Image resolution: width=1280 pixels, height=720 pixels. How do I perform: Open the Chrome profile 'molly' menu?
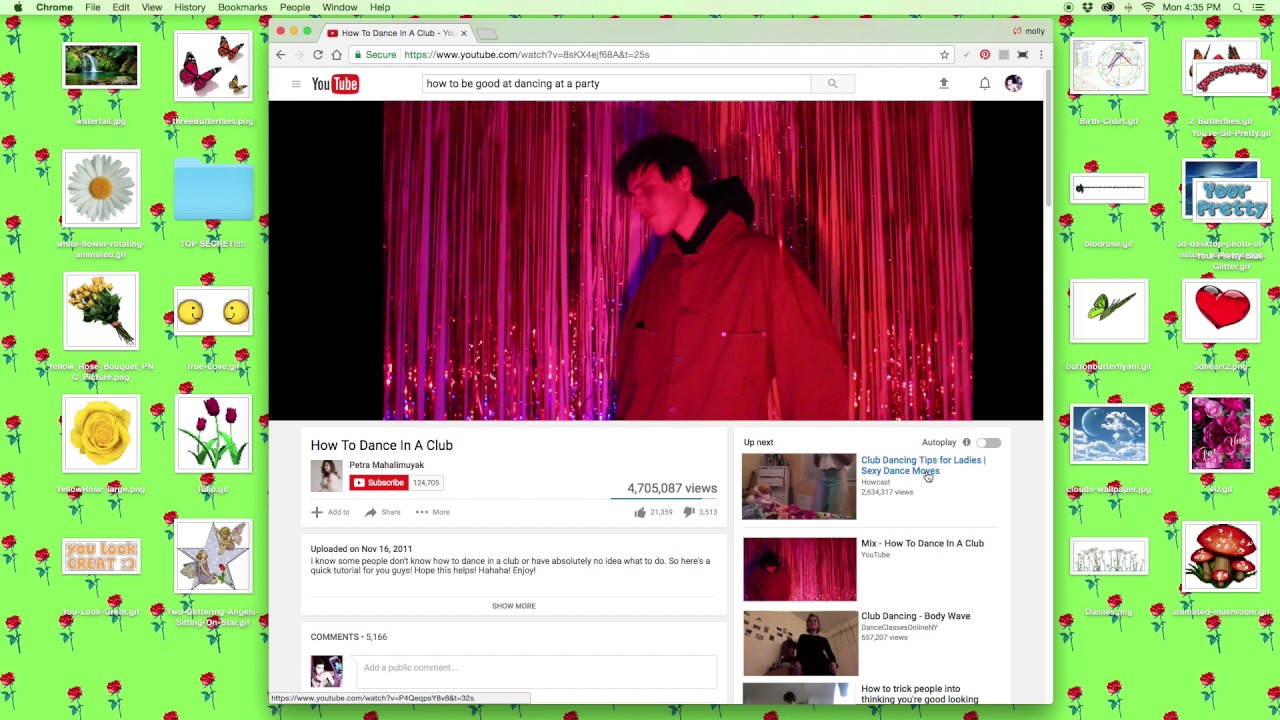[x=1029, y=32]
